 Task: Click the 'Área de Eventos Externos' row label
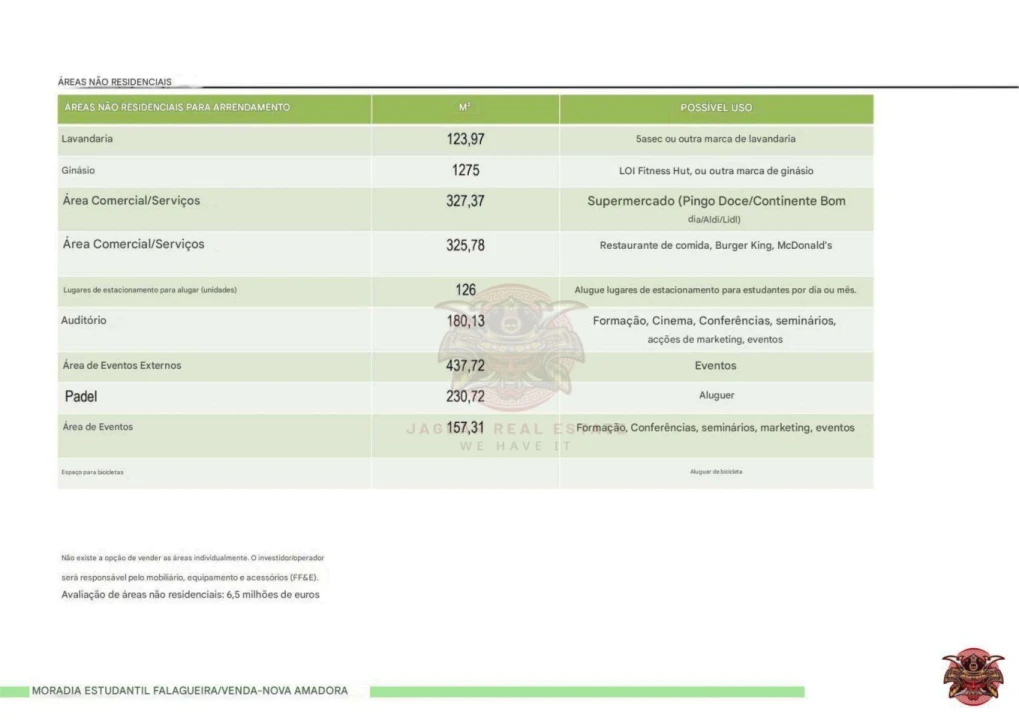click(x=122, y=366)
